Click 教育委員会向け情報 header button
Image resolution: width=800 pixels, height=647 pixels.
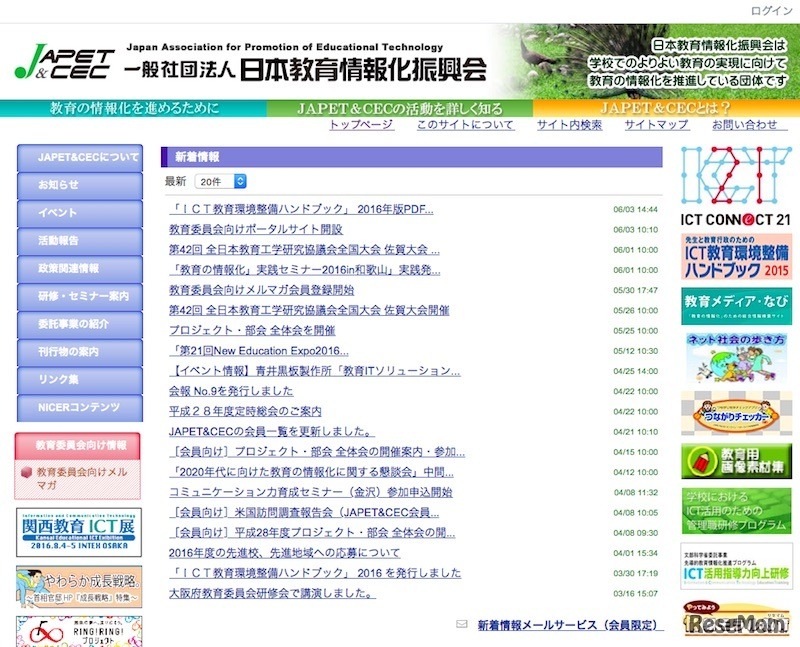point(78,445)
